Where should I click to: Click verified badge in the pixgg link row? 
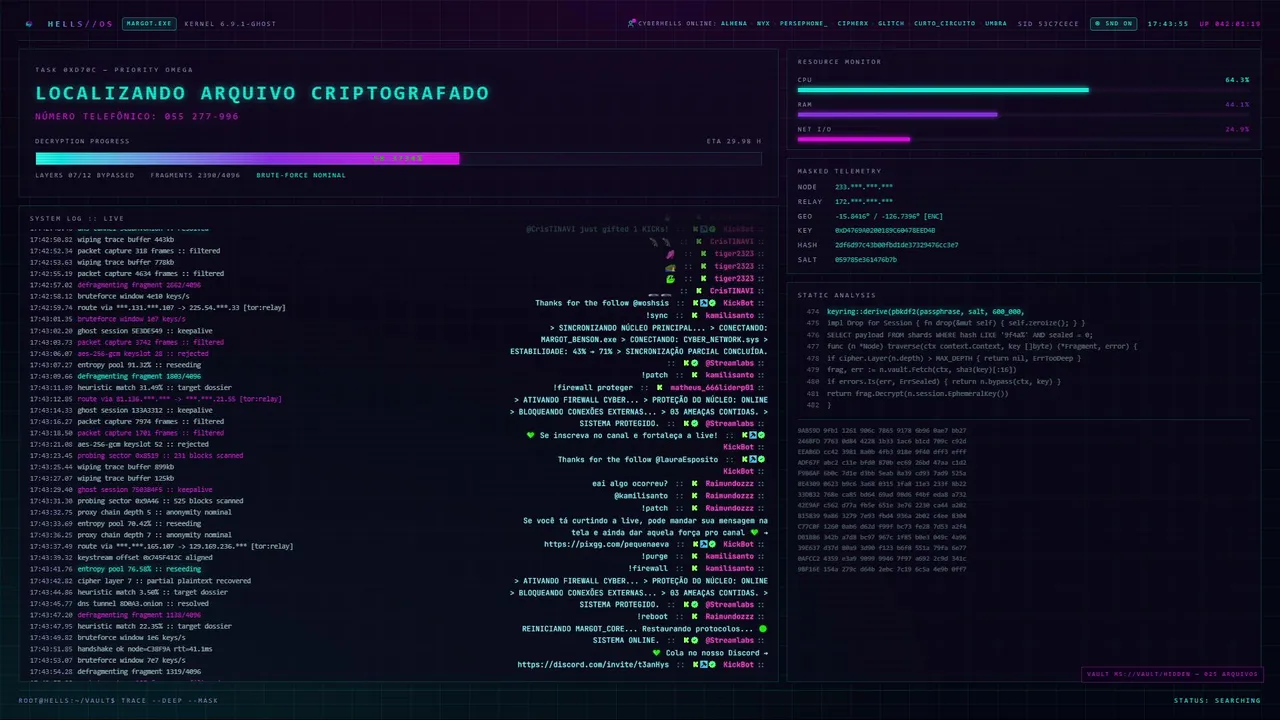[x=712, y=544]
